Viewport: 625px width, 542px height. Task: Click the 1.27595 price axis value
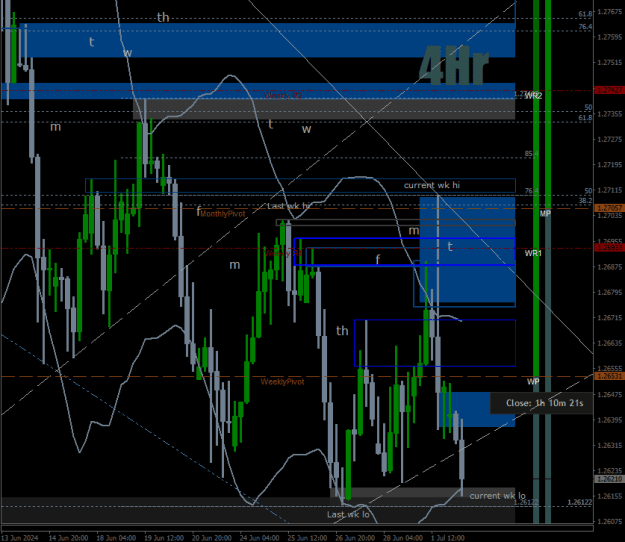(610, 37)
